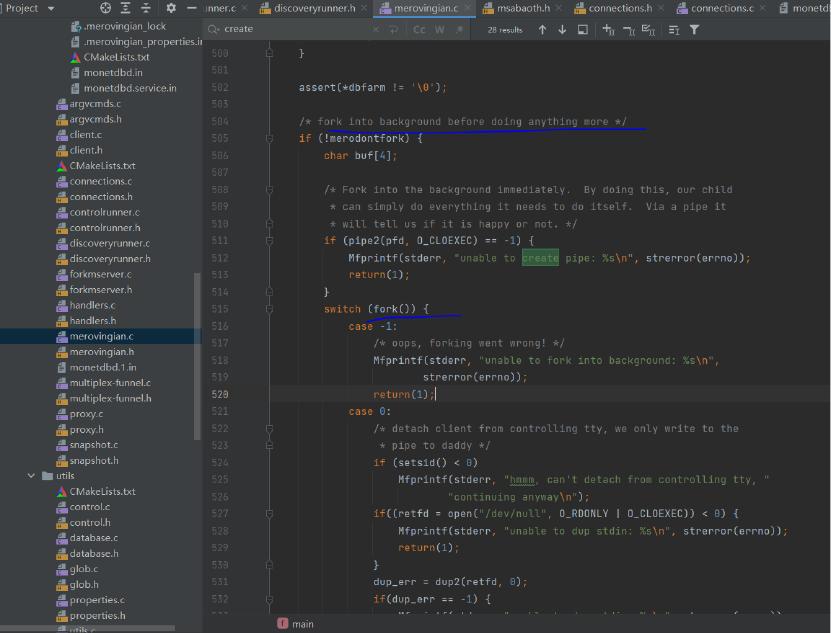Collapse all items in project tree

point(146,8)
